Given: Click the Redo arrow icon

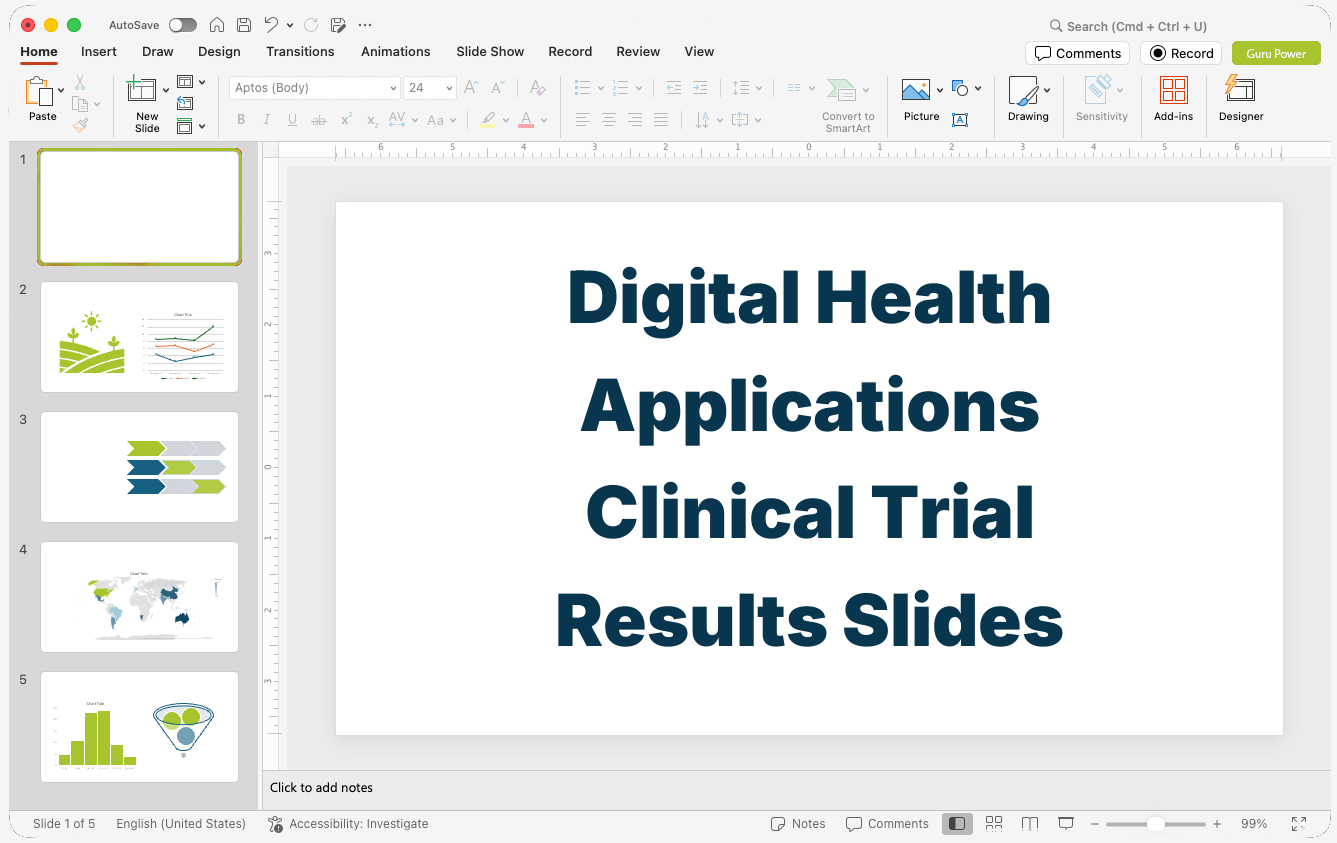Looking at the screenshot, I should click(x=311, y=25).
